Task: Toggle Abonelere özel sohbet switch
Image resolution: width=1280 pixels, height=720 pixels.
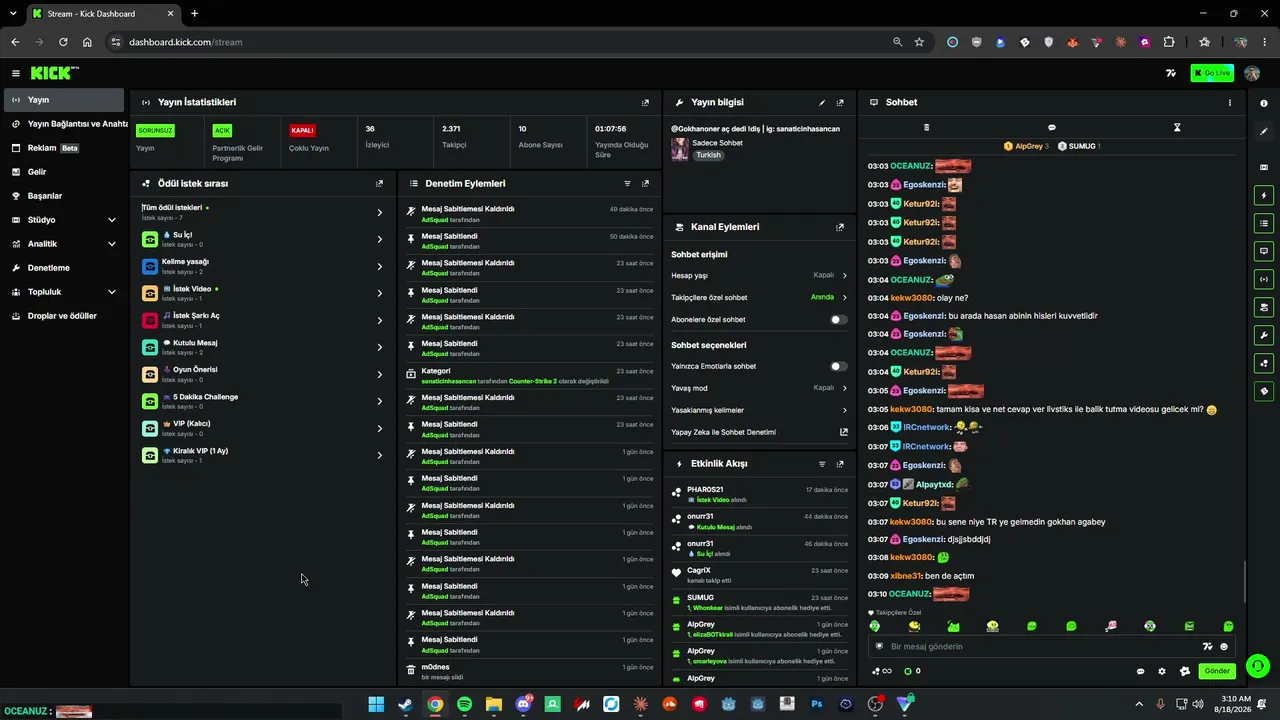Action: (x=839, y=320)
